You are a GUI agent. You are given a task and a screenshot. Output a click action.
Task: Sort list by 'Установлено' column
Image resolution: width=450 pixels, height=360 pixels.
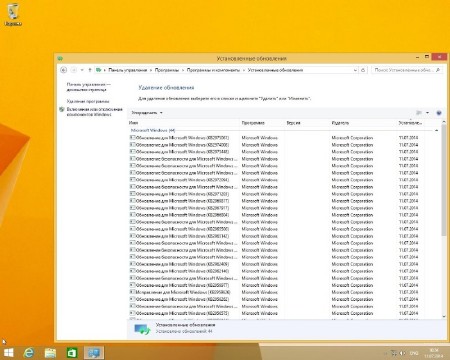point(411,123)
